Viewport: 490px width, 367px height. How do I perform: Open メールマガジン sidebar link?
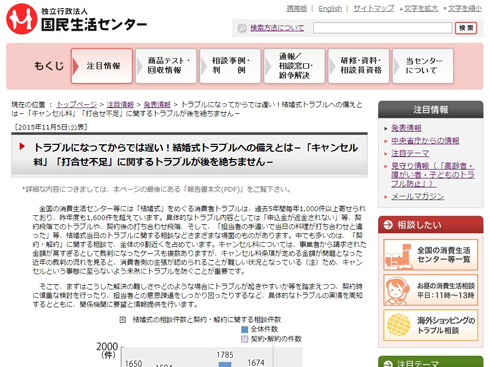click(418, 196)
